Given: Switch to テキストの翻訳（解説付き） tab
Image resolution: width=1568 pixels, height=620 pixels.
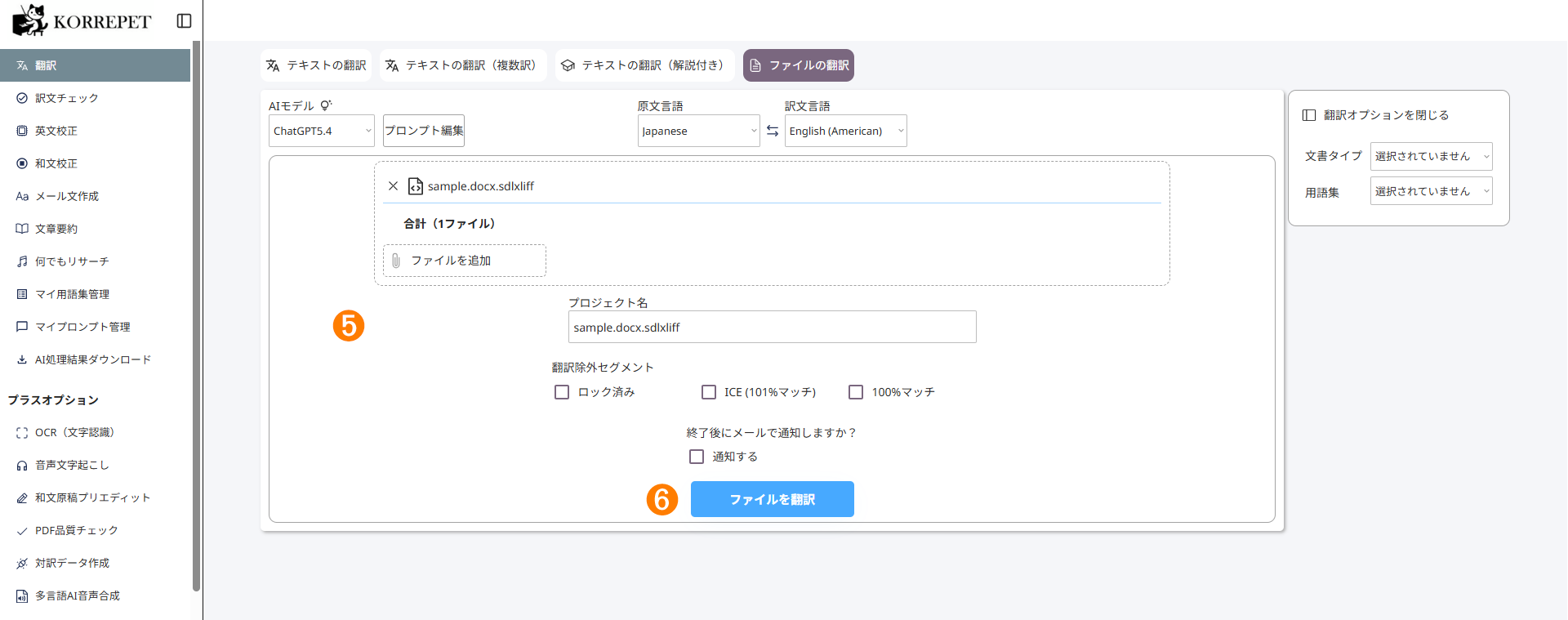Looking at the screenshot, I should click(645, 65).
